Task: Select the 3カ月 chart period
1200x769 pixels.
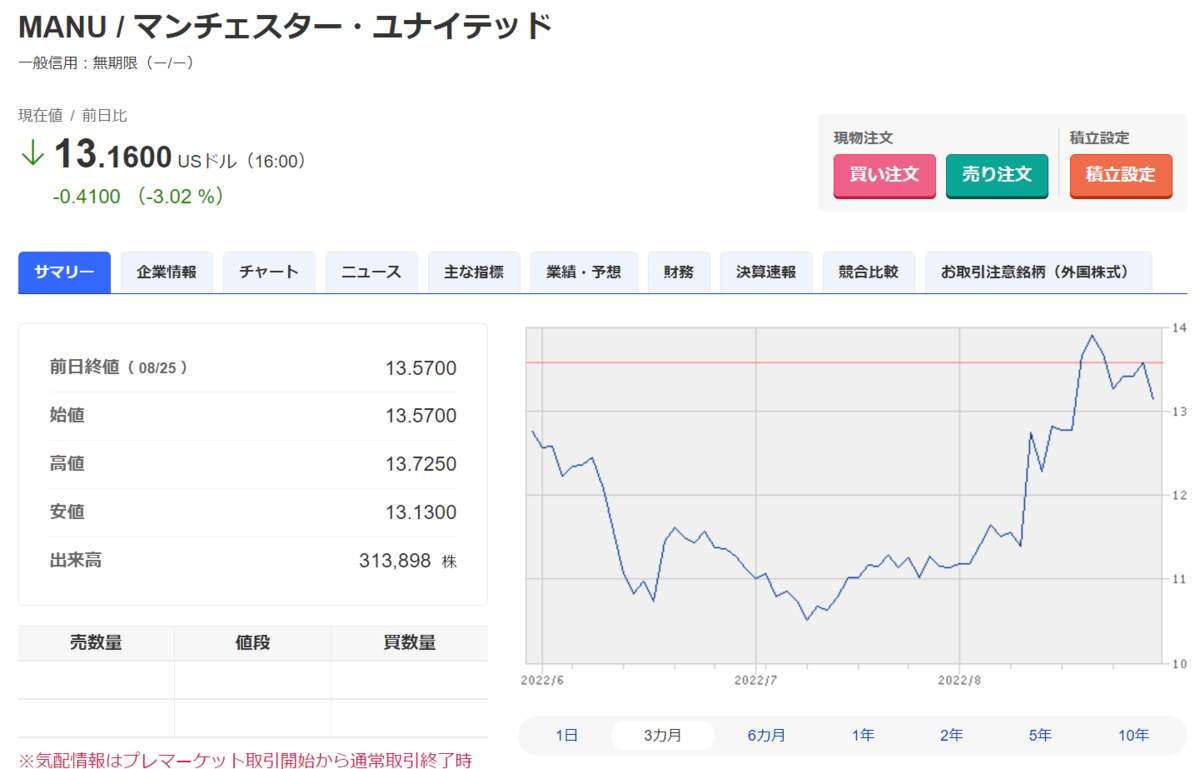Action: (663, 735)
